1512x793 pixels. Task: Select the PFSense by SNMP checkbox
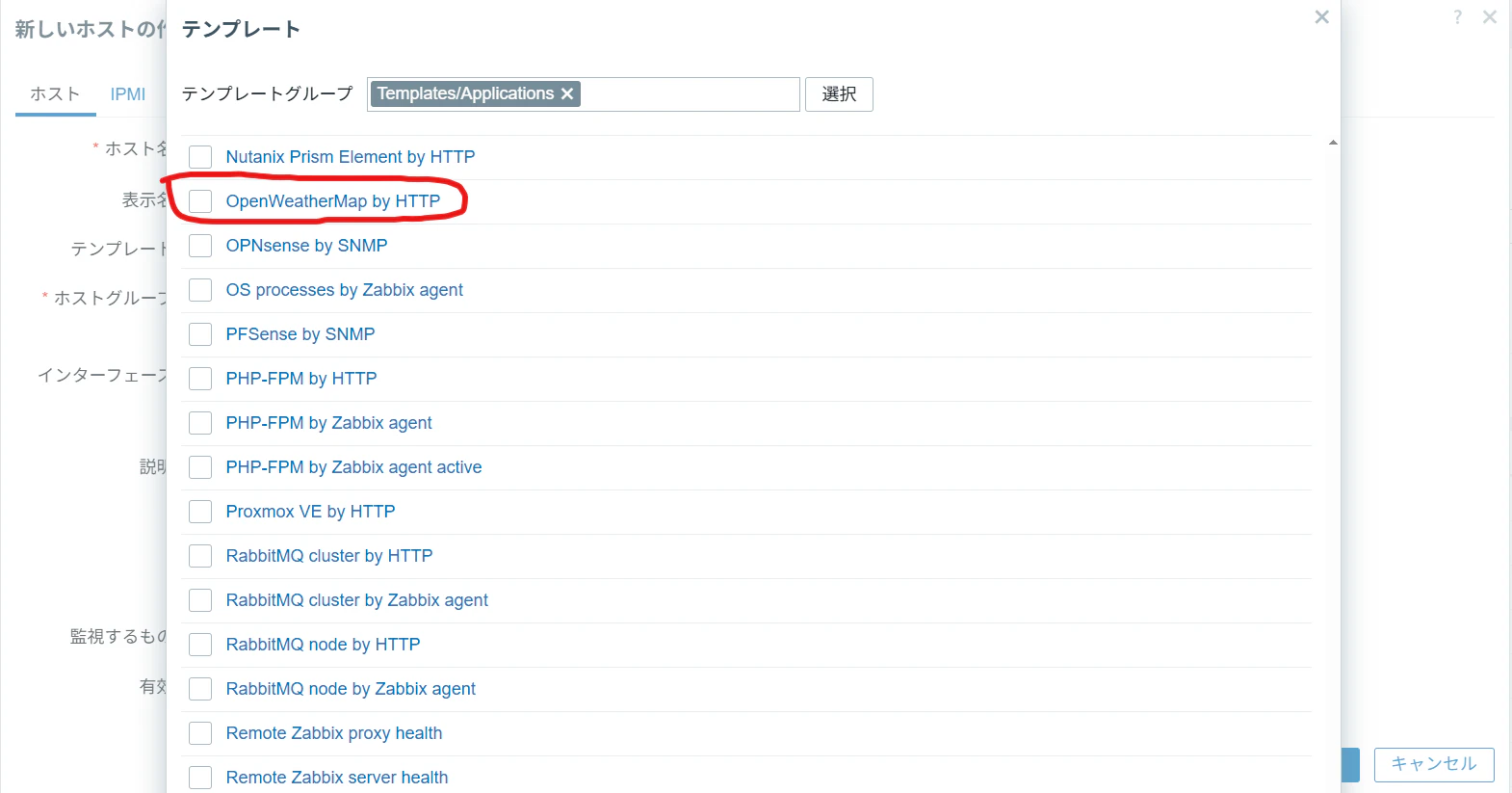pos(200,334)
